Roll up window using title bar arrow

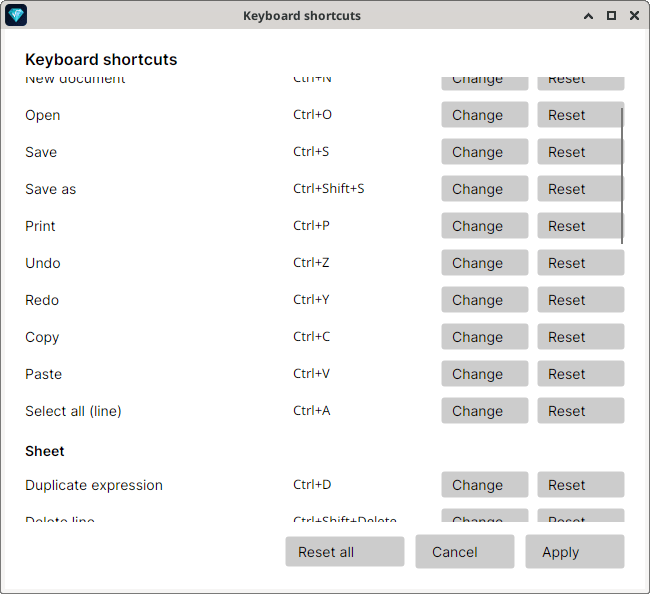588,16
